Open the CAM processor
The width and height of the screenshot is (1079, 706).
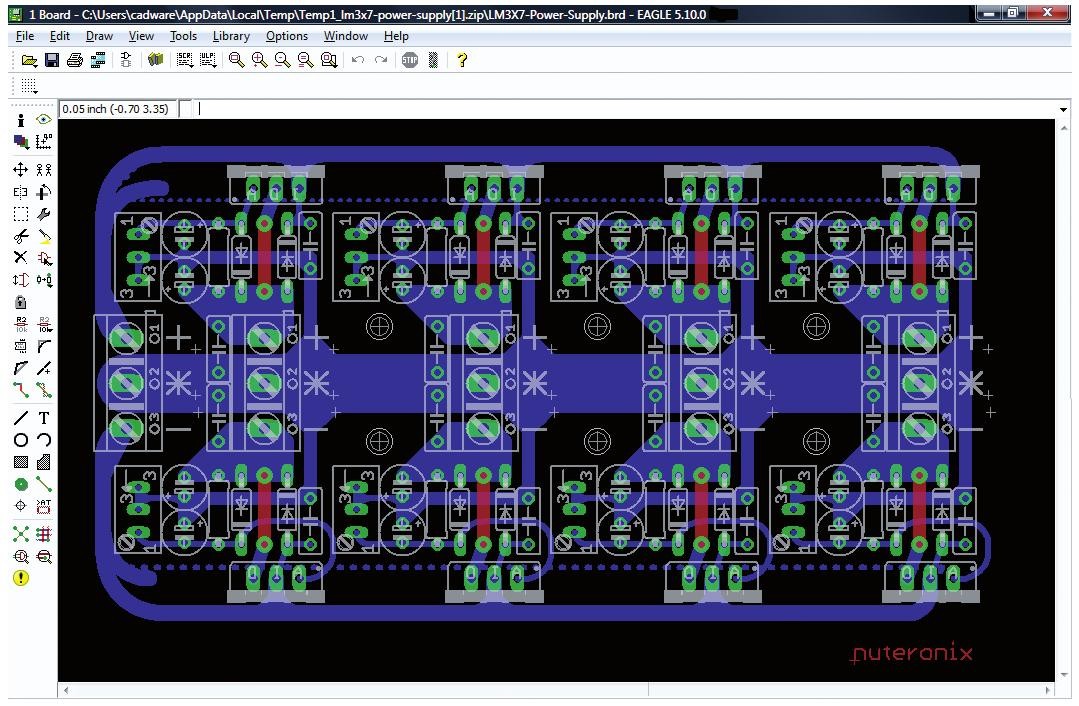[x=98, y=61]
